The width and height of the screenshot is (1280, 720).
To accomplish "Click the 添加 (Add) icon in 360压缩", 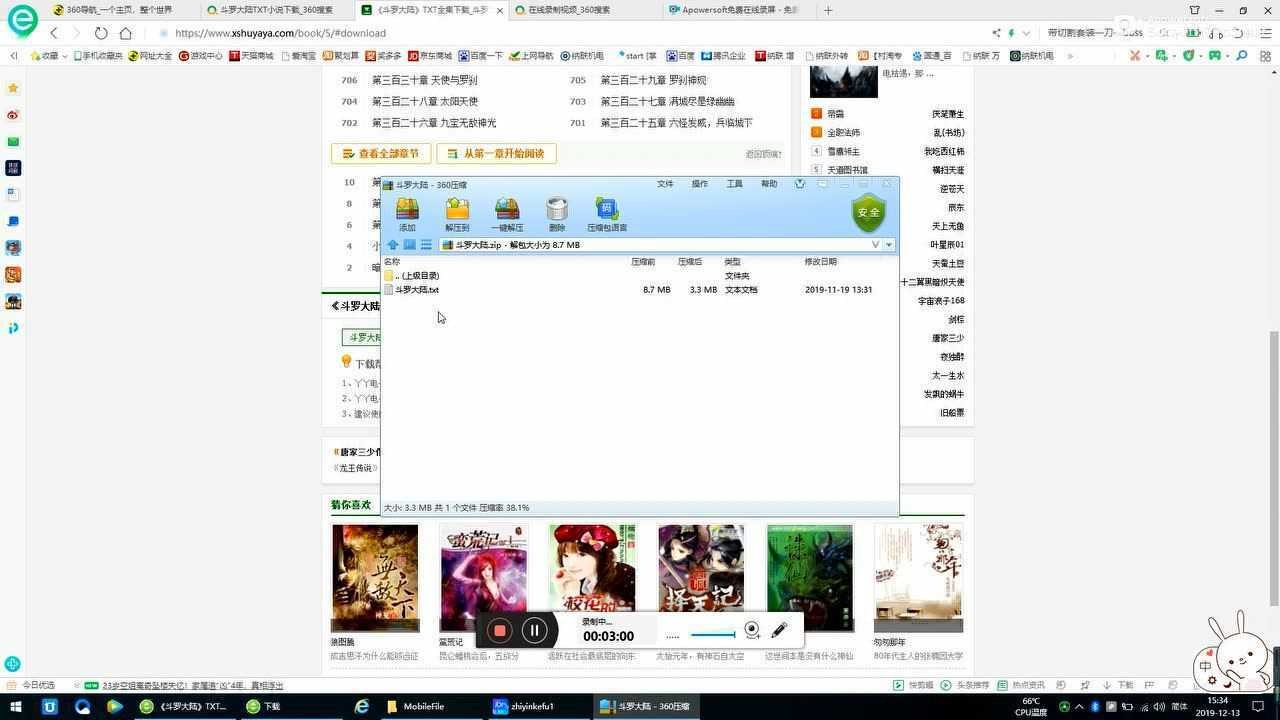I will (x=407, y=214).
